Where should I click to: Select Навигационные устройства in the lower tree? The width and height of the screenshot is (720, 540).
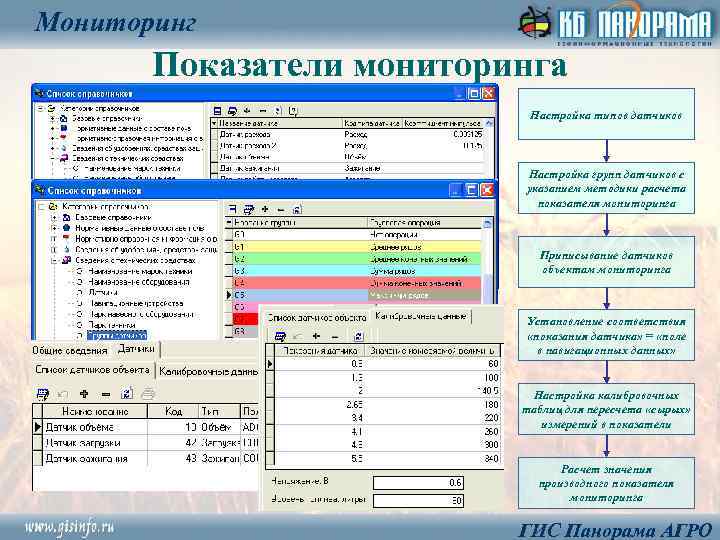click(136, 304)
